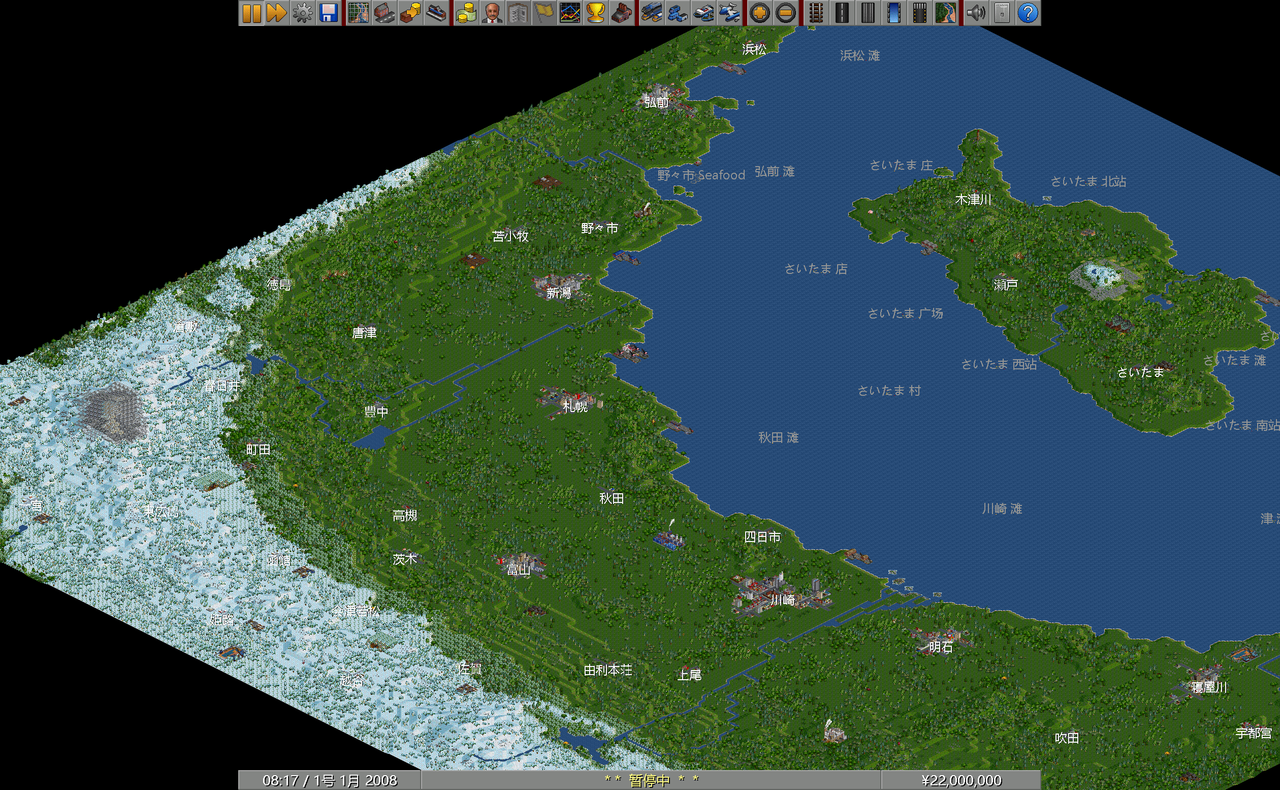Select the 川崎 town label
This screenshot has height=790, width=1280.
[x=782, y=600]
